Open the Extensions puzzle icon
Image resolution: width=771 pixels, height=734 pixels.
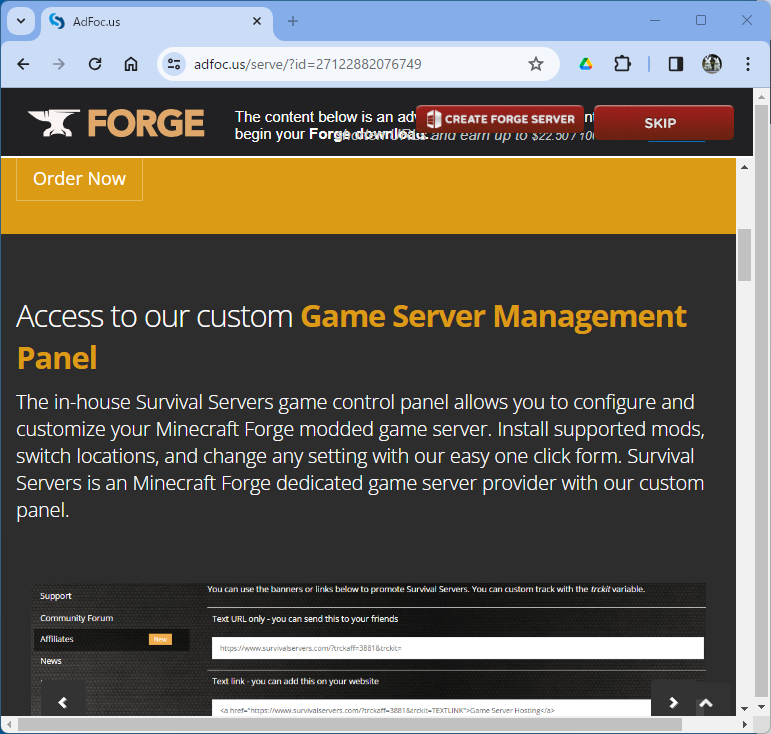622,64
